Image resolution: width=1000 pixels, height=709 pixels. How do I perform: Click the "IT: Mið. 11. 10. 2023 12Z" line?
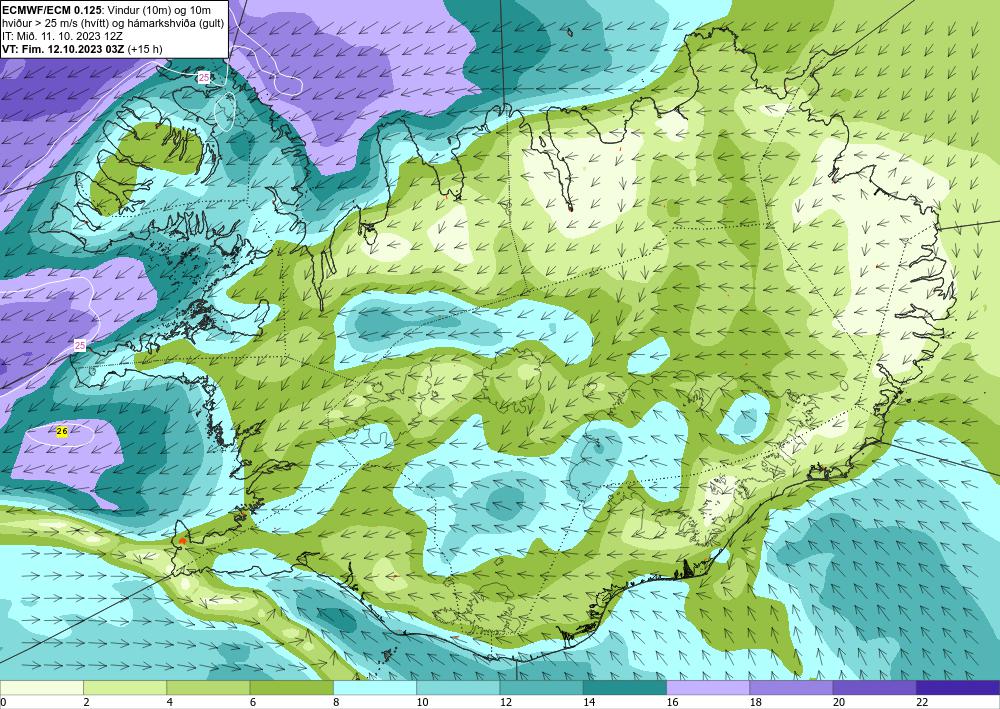pos(62,36)
